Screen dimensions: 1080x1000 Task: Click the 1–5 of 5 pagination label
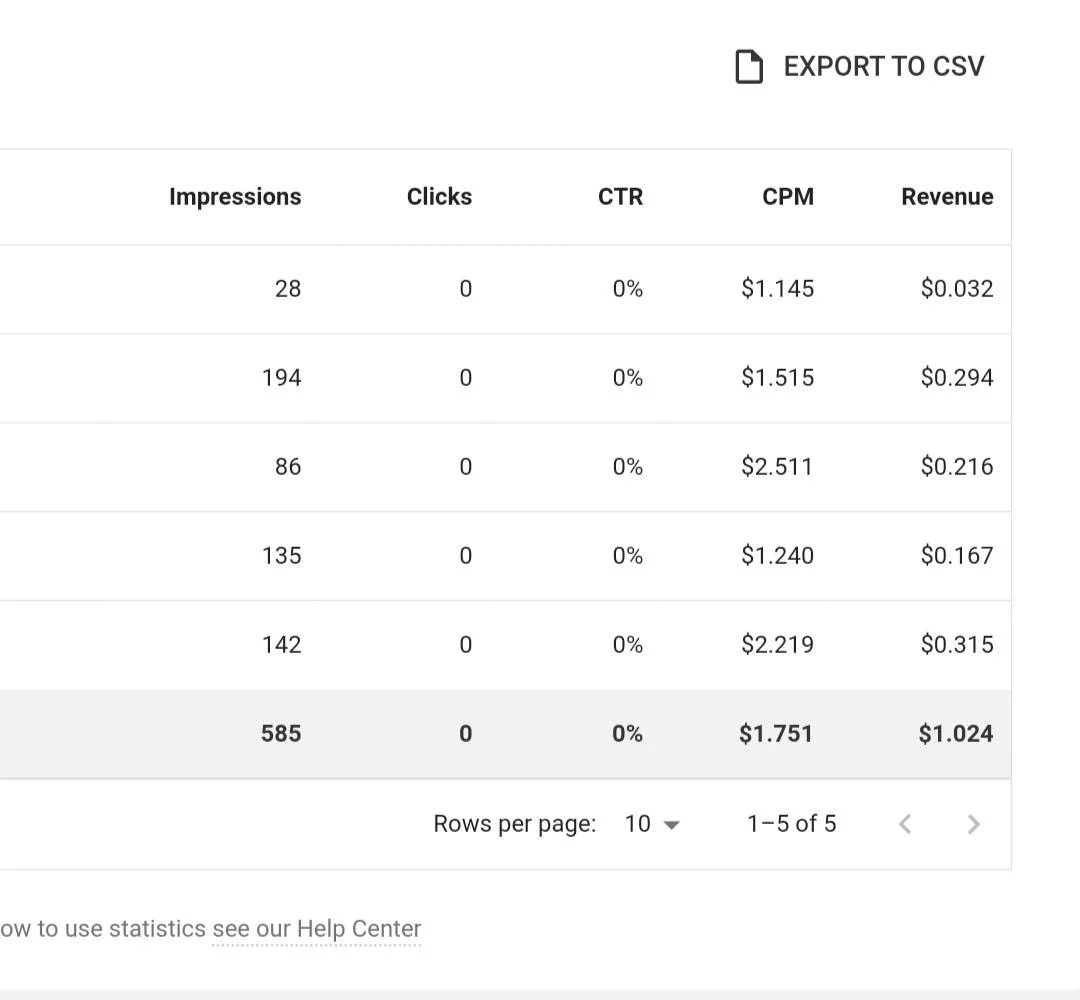pos(791,824)
